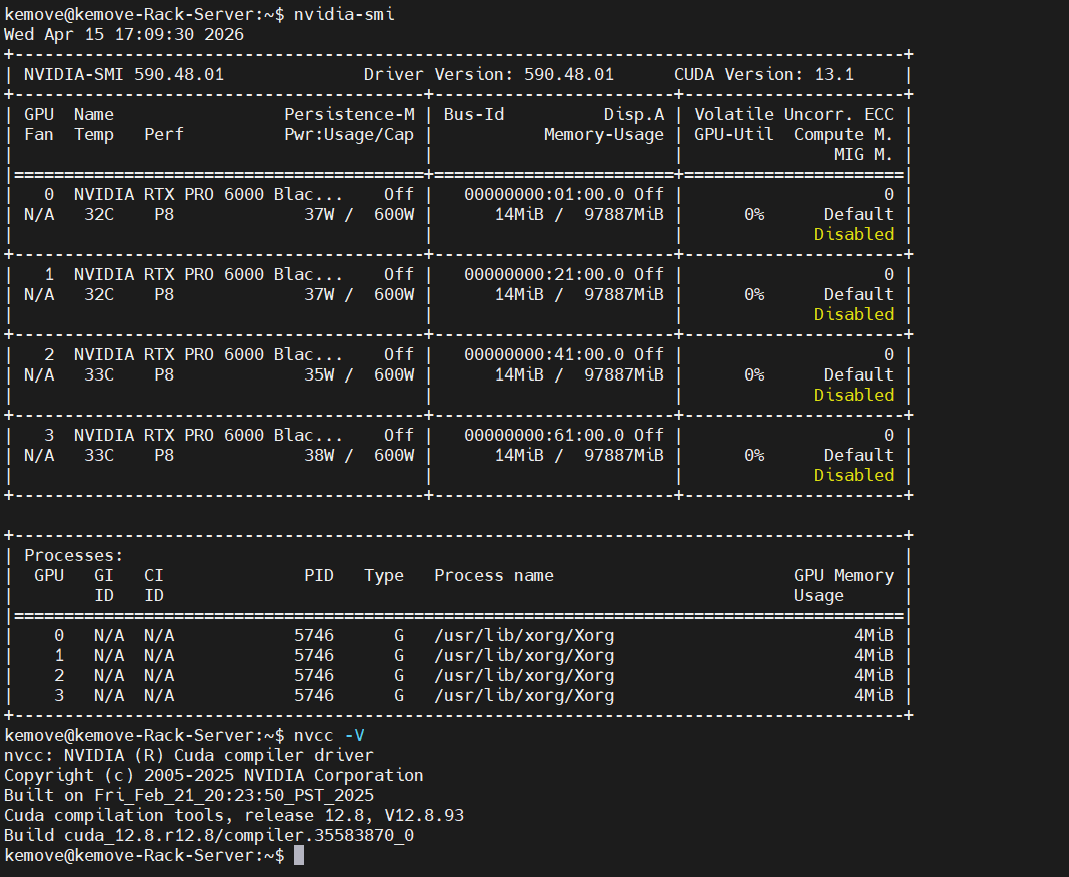The image size is (1069, 877).
Task: Click the 'Pwr:Usage/Cap' column header
Action: click(x=349, y=134)
